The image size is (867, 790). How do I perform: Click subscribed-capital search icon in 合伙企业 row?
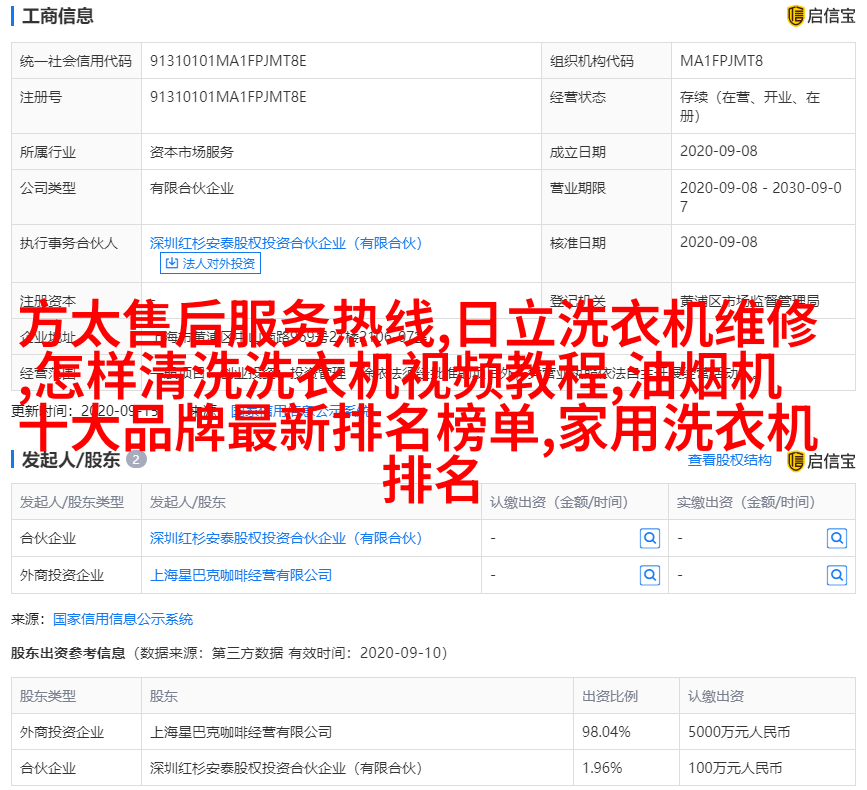(x=650, y=538)
